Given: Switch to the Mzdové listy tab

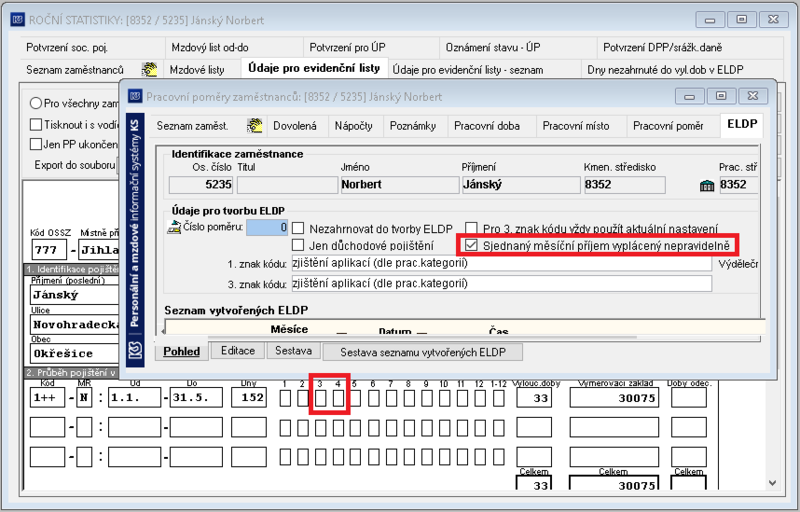Looking at the screenshot, I should coord(197,70).
